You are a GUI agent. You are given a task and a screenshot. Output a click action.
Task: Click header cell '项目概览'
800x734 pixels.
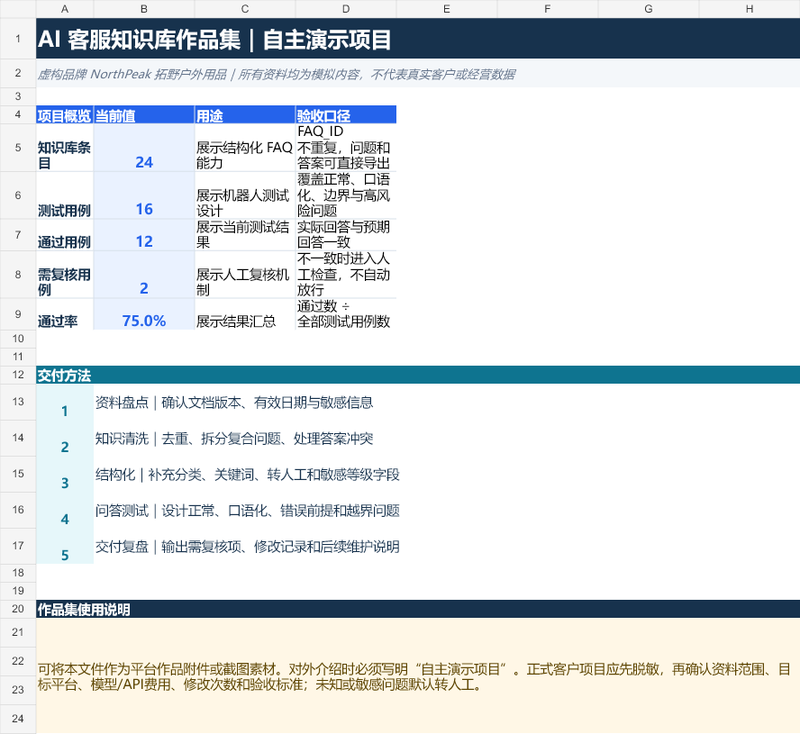(65, 115)
